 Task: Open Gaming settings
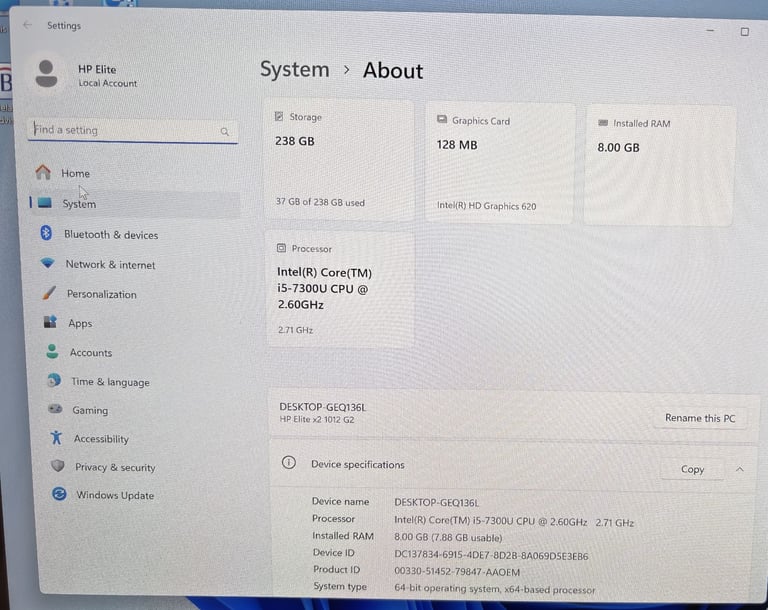(142, 410)
